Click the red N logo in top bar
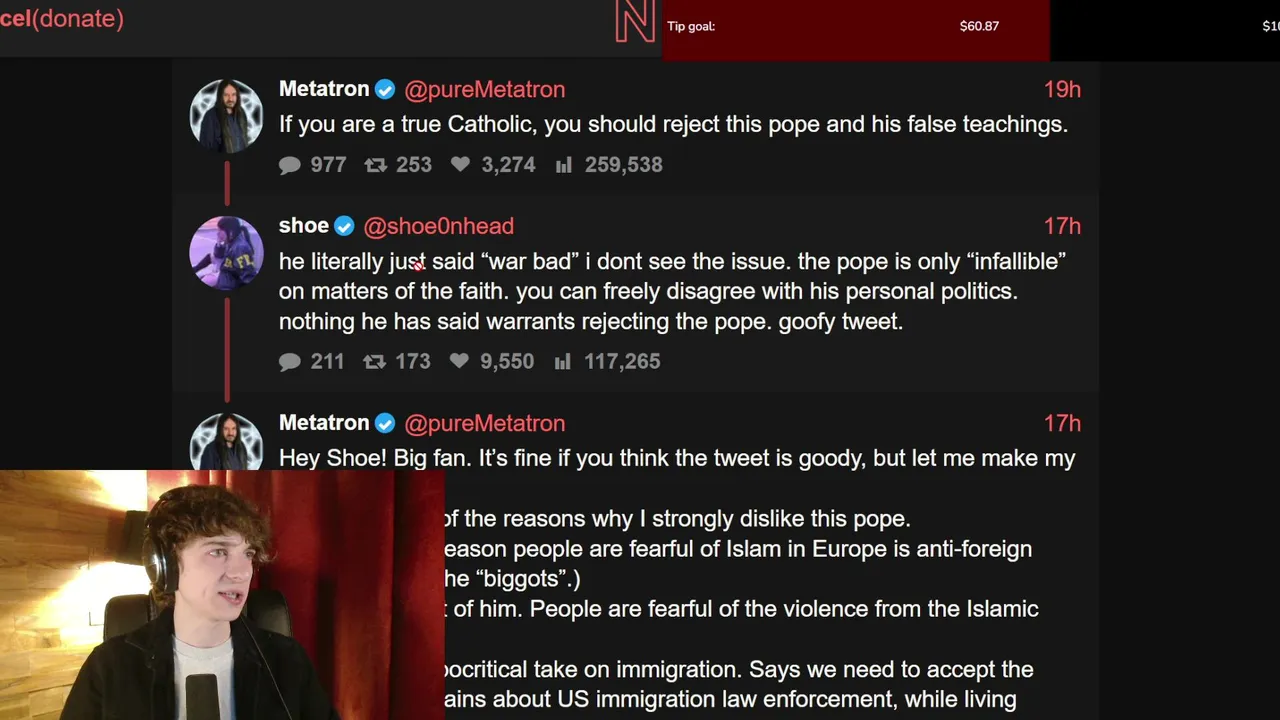The image size is (1280, 720). 635,22
